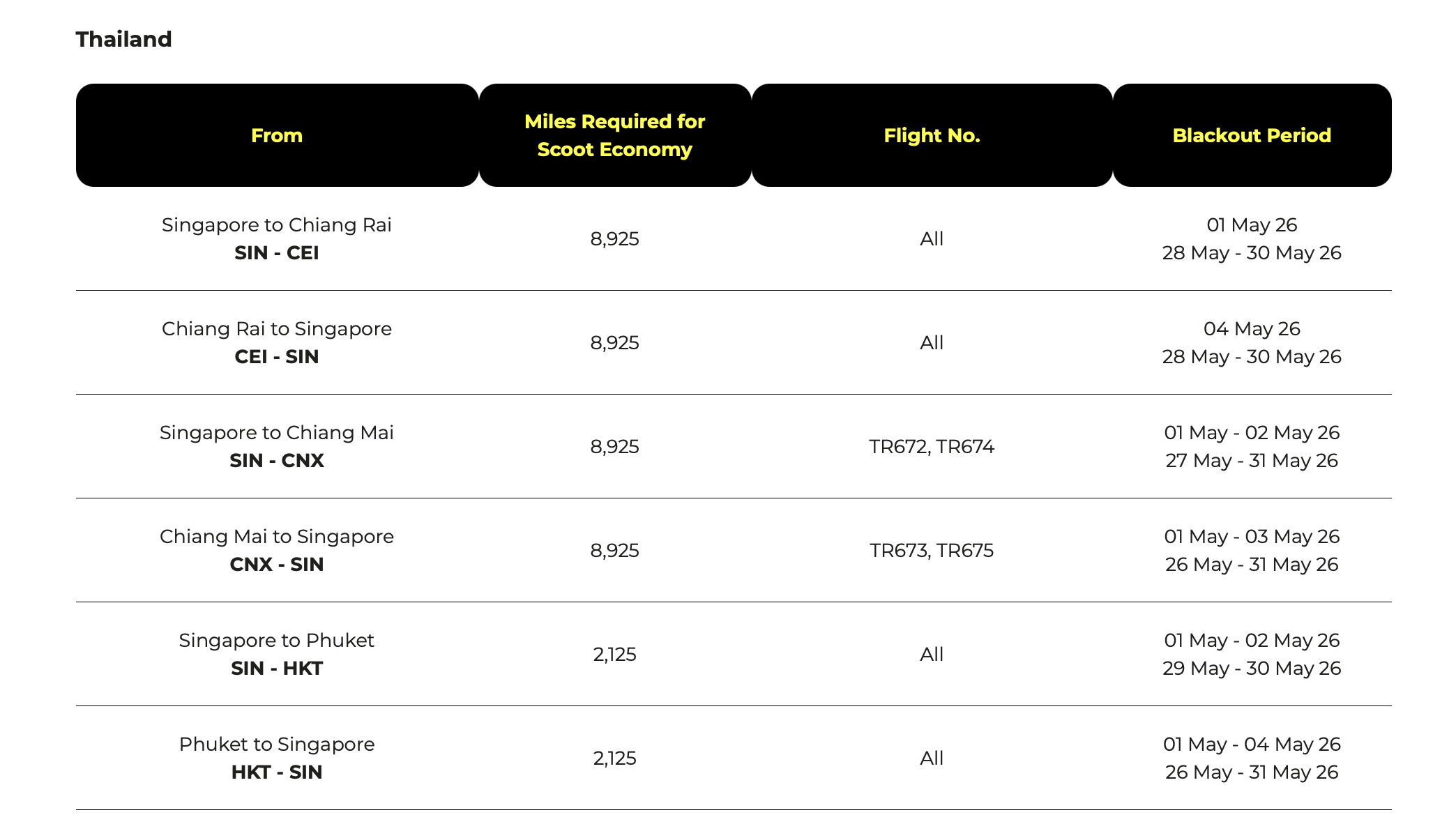Click the CEI - SIN route code

[277, 356]
